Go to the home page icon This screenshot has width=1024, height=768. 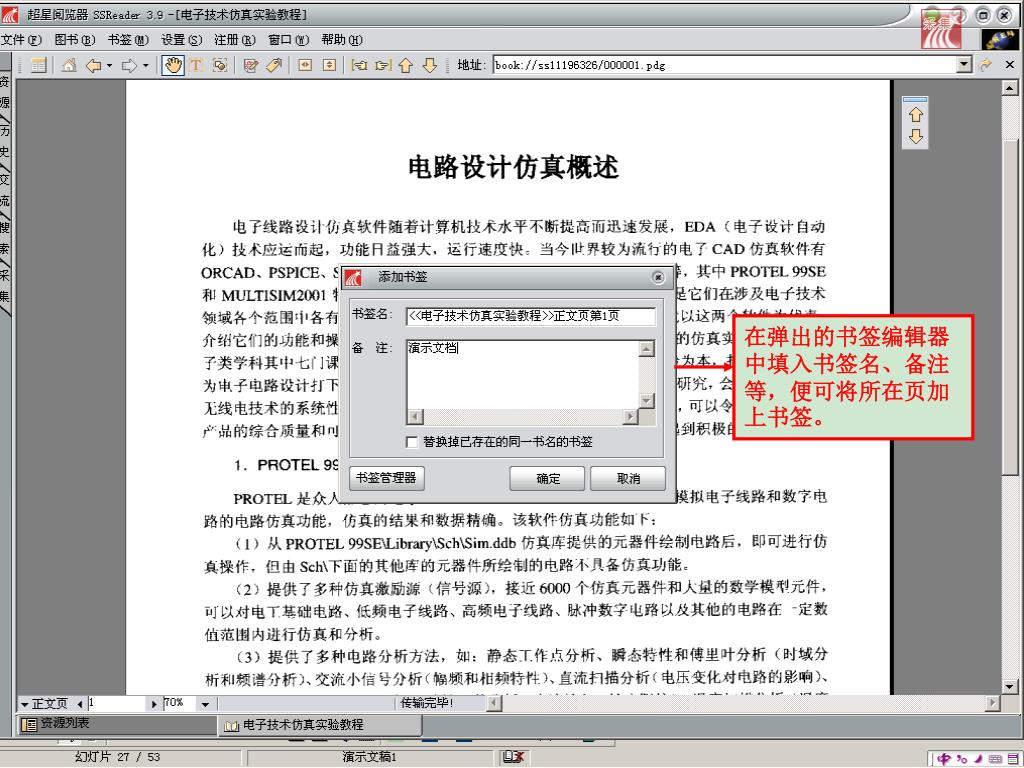[x=69, y=65]
